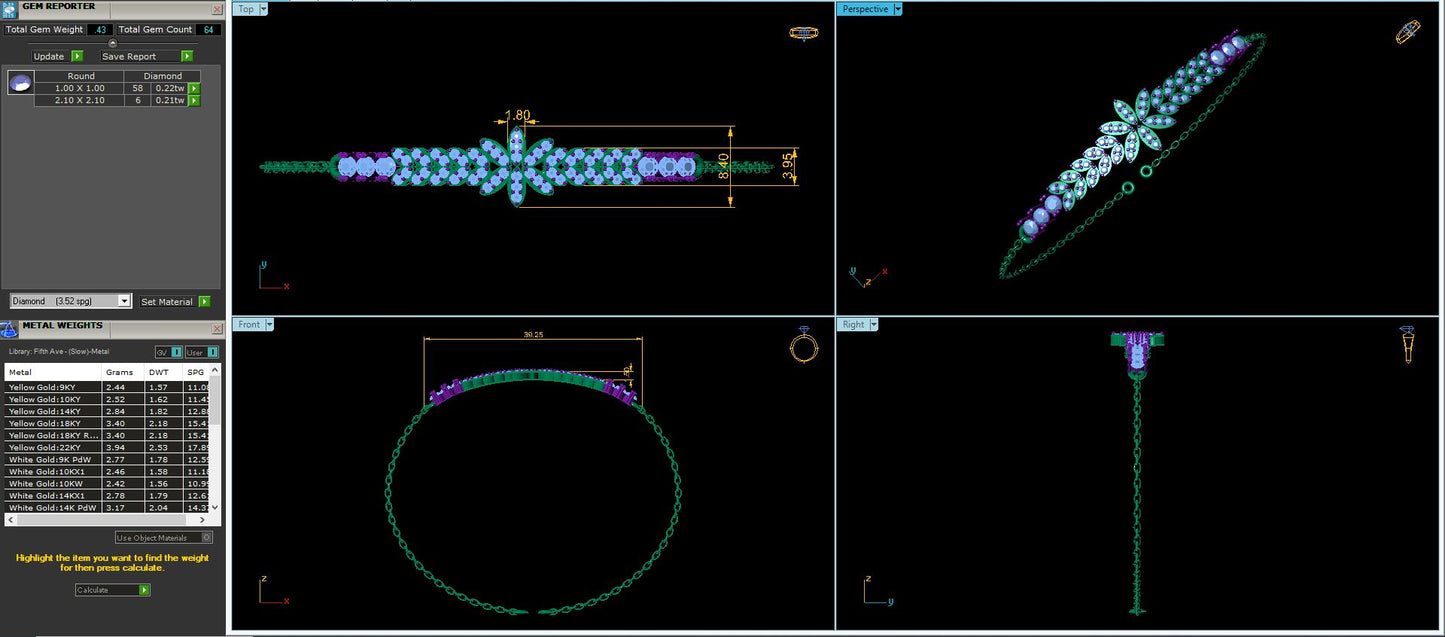Screen dimensions: 1445x637
Task: Click the 8.40 dimension in Top view
Action: click(x=725, y=166)
